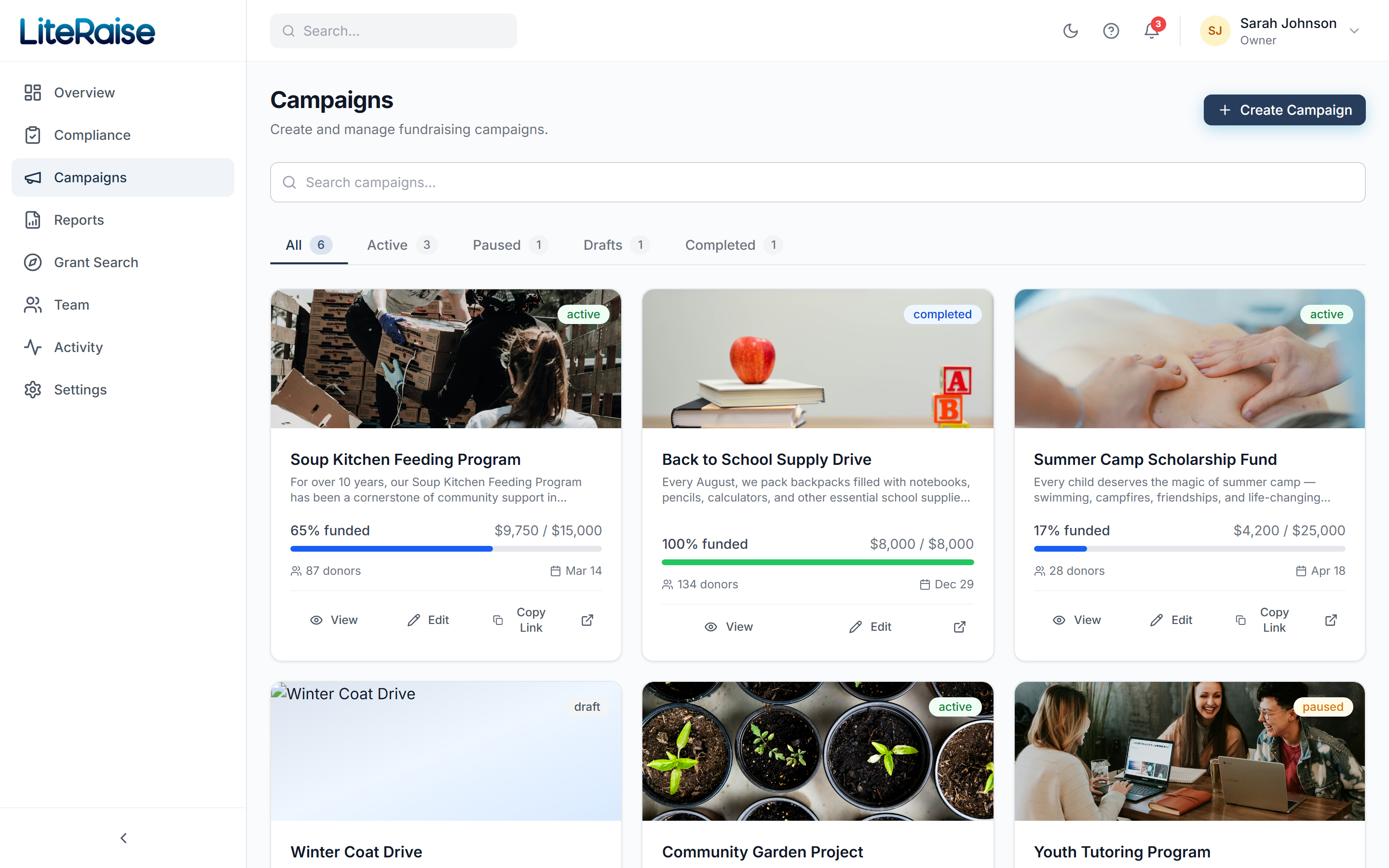
Task: Copy Link for Summer Camp Scholarship Fund
Action: [x=1263, y=620]
